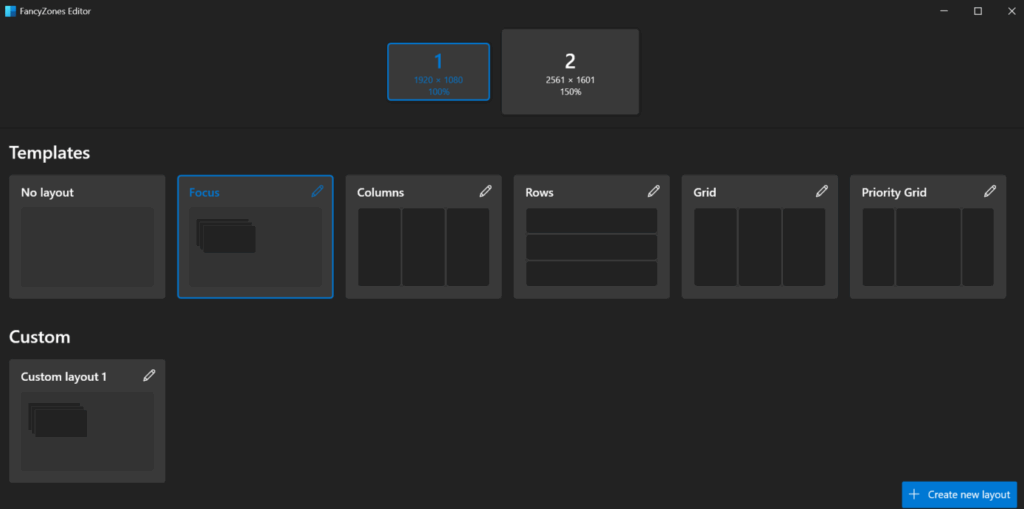Click the FancyZones Editor window title
Viewport: 1024px width, 509px height.
click(56, 11)
